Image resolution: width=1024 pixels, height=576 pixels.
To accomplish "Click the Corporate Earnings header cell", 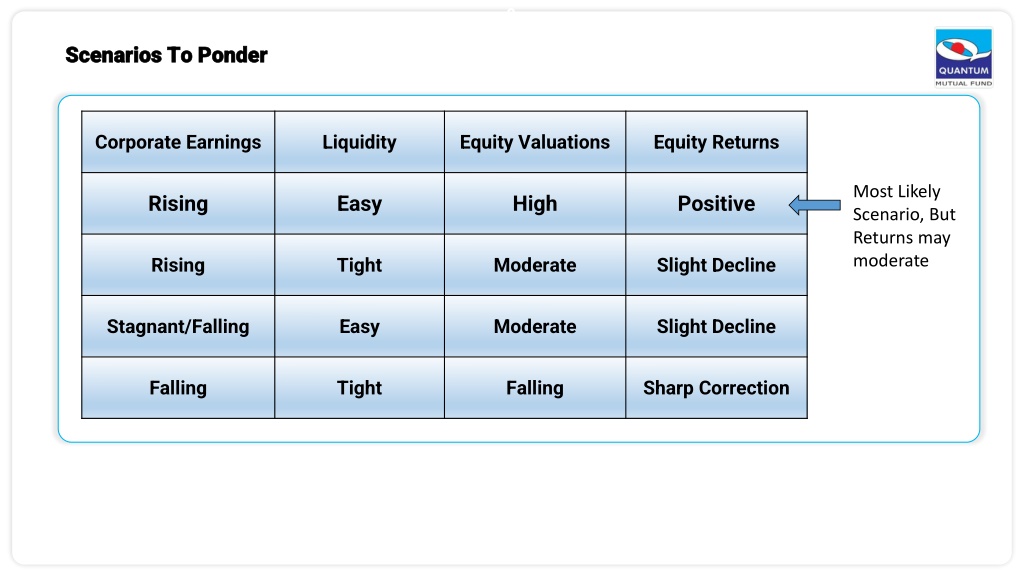I will point(178,142).
